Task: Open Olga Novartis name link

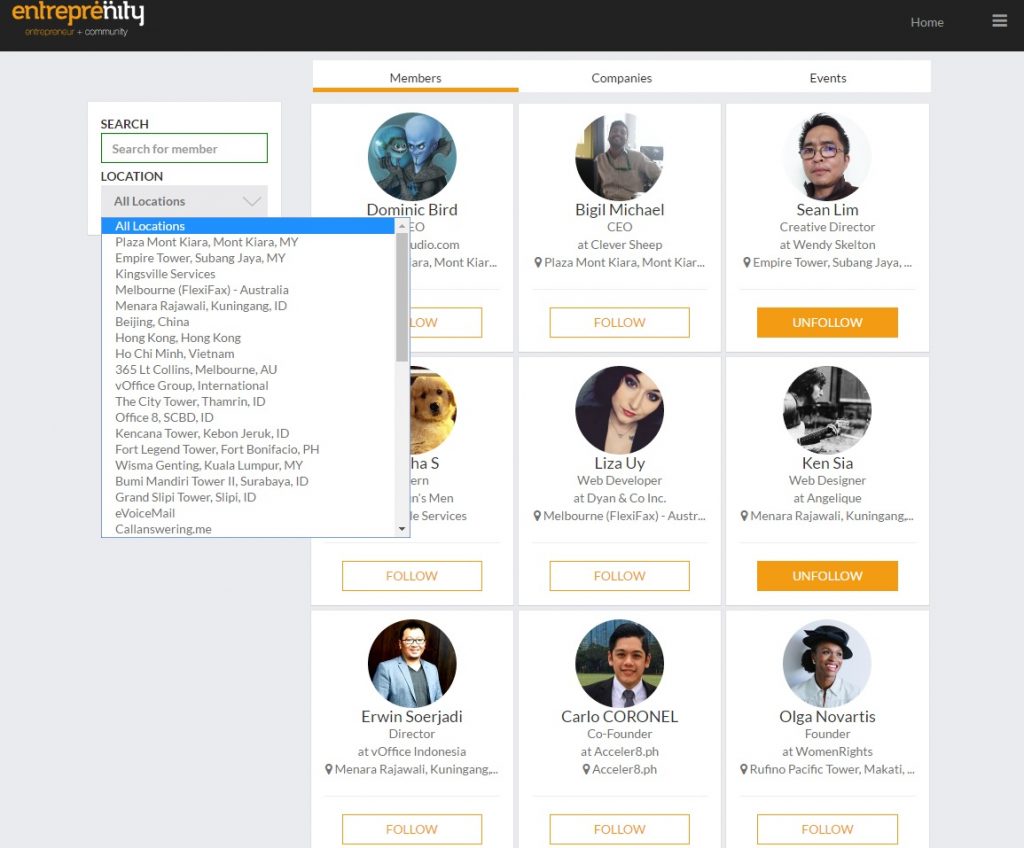Action: pos(827,717)
